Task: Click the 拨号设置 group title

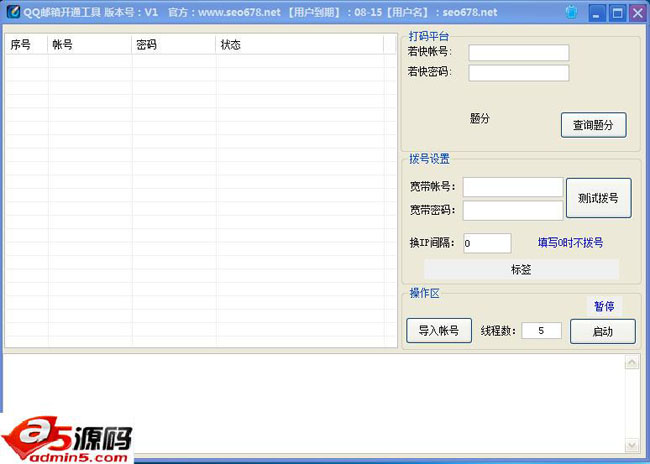Action: [429, 158]
